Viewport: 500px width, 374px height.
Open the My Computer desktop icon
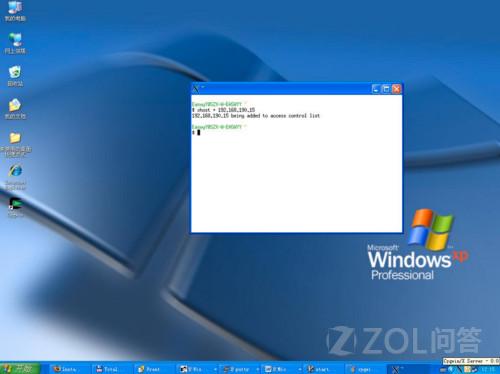pyautogui.click(x=15, y=11)
